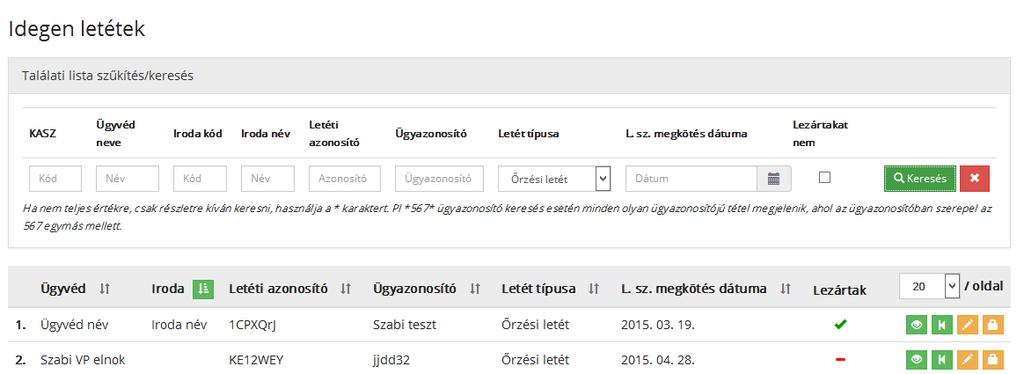Click the 2015. 03. 19. date cell
1024x374 pixels.
[658, 324]
